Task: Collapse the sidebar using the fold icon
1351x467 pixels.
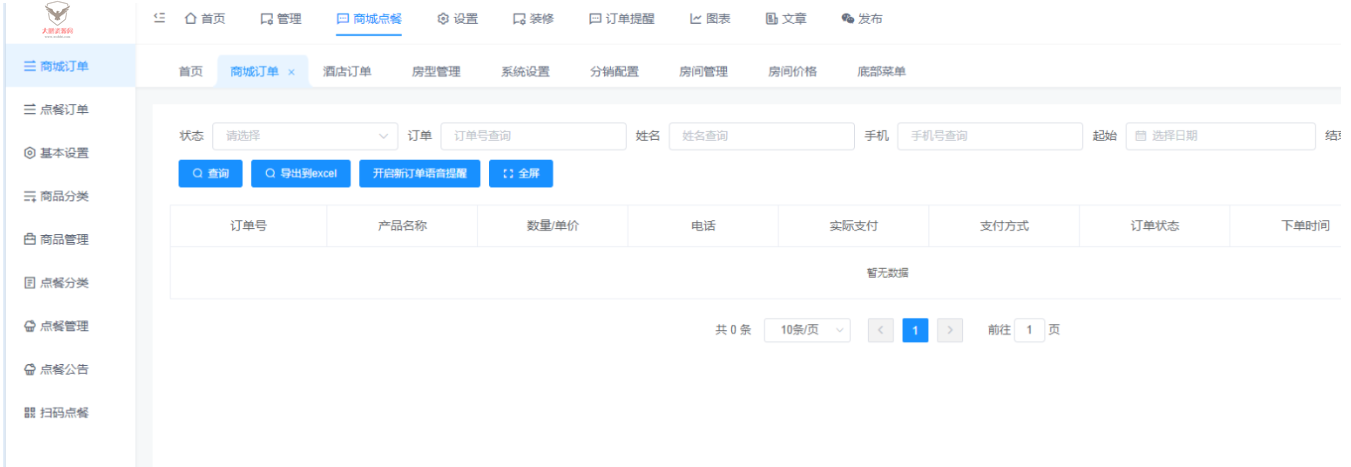Action: click(160, 19)
